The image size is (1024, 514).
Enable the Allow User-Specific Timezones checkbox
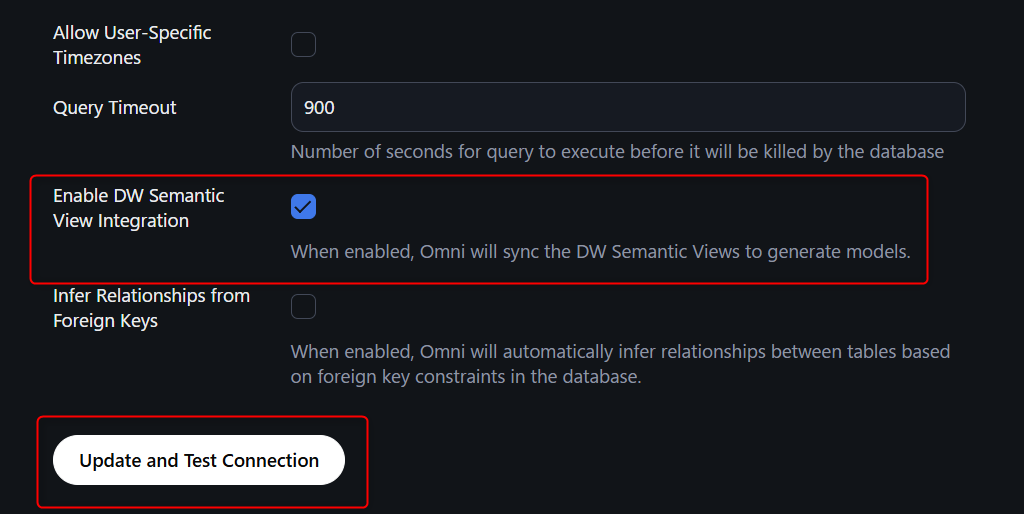tap(303, 45)
